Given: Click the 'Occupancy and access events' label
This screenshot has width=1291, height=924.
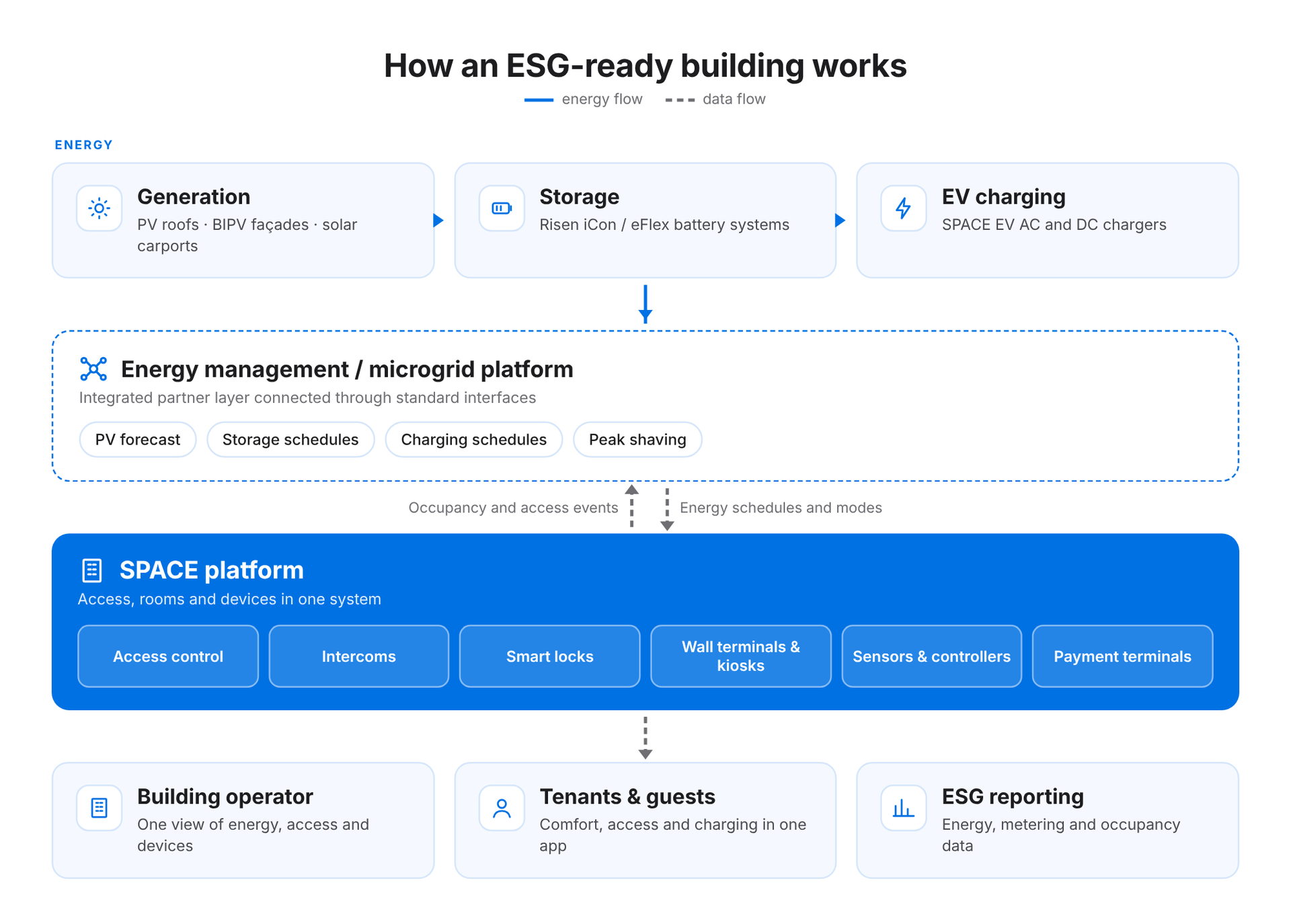Looking at the screenshot, I should tap(514, 508).
